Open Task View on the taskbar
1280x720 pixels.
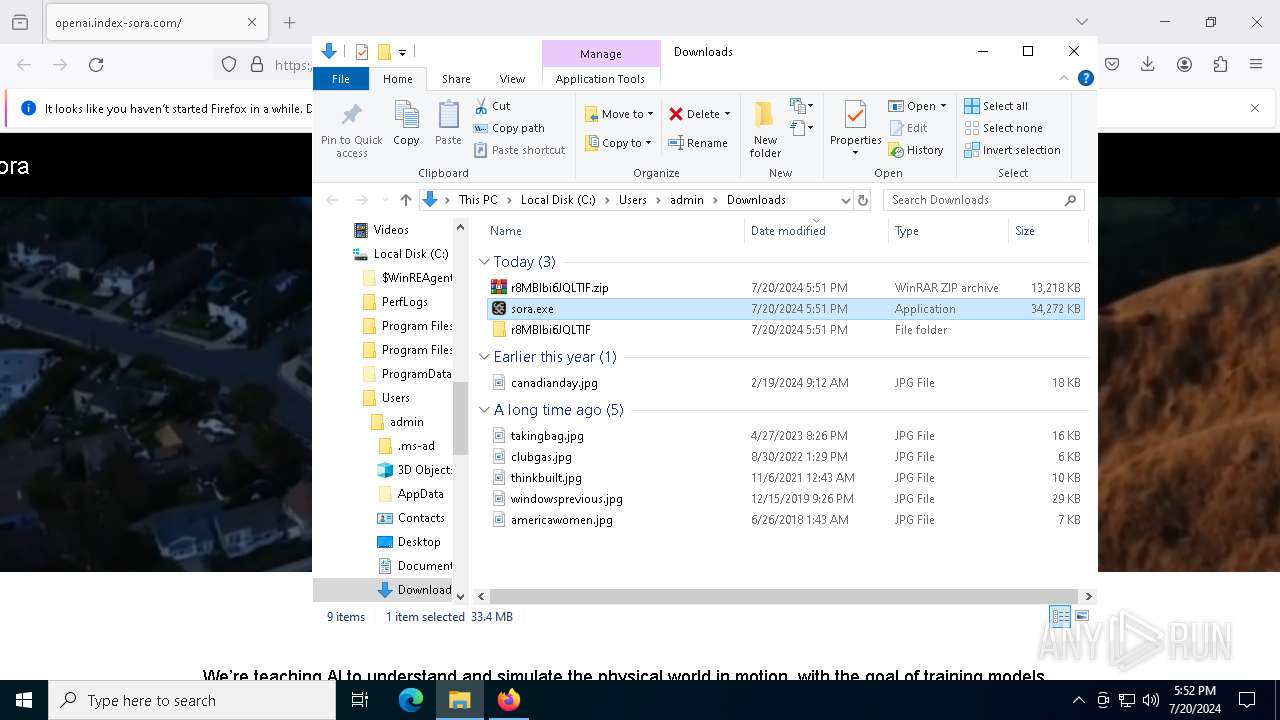click(x=360, y=700)
